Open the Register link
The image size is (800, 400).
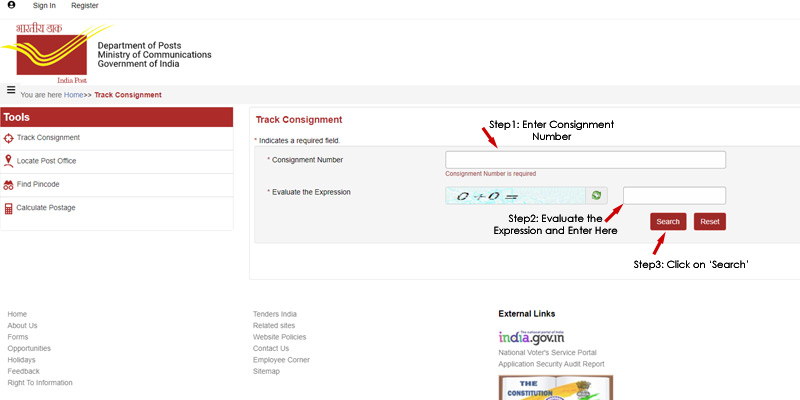point(85,6)
